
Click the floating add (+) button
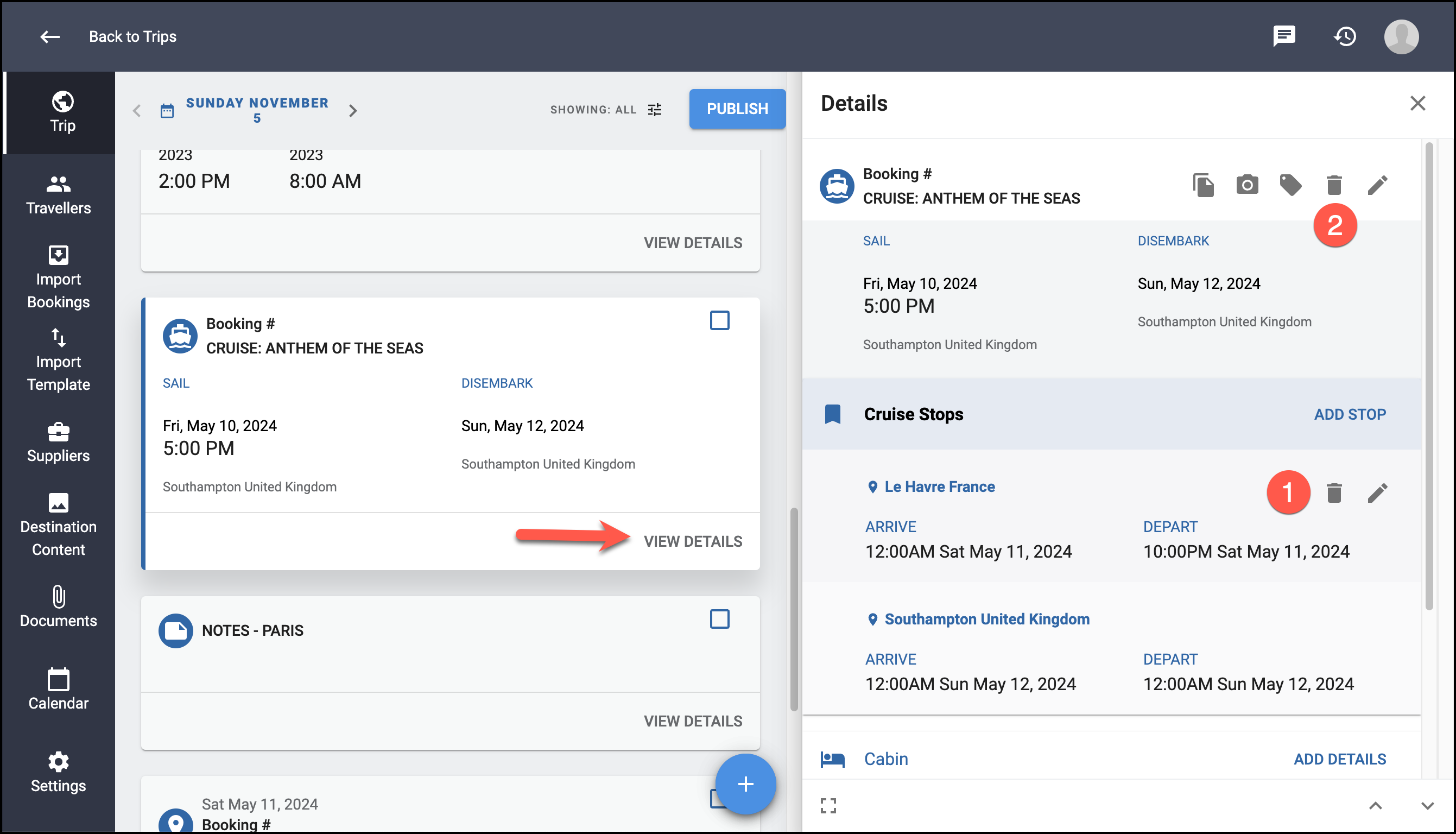click(745, 784)
